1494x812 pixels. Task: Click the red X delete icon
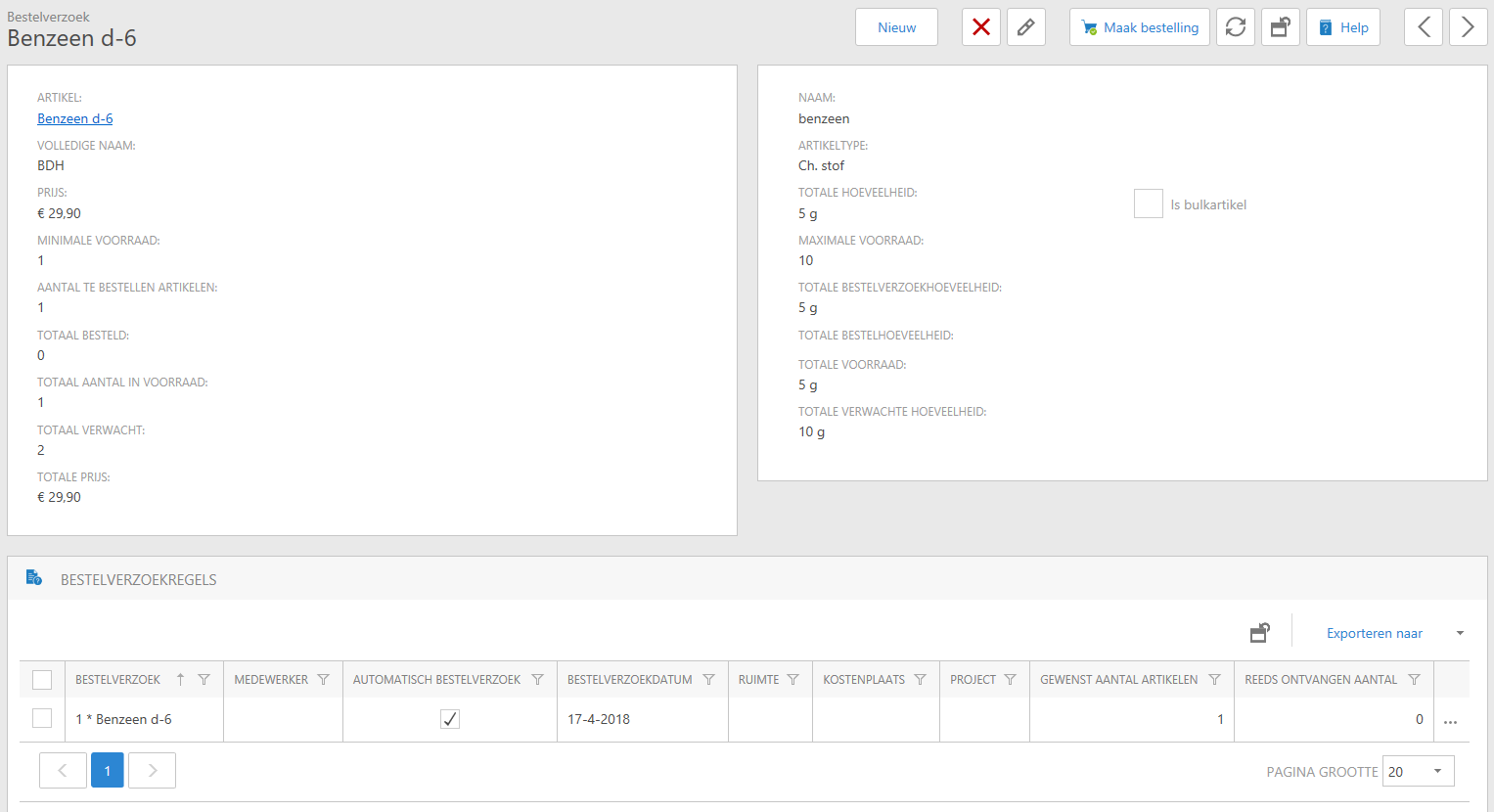click(x=980, y=27)
